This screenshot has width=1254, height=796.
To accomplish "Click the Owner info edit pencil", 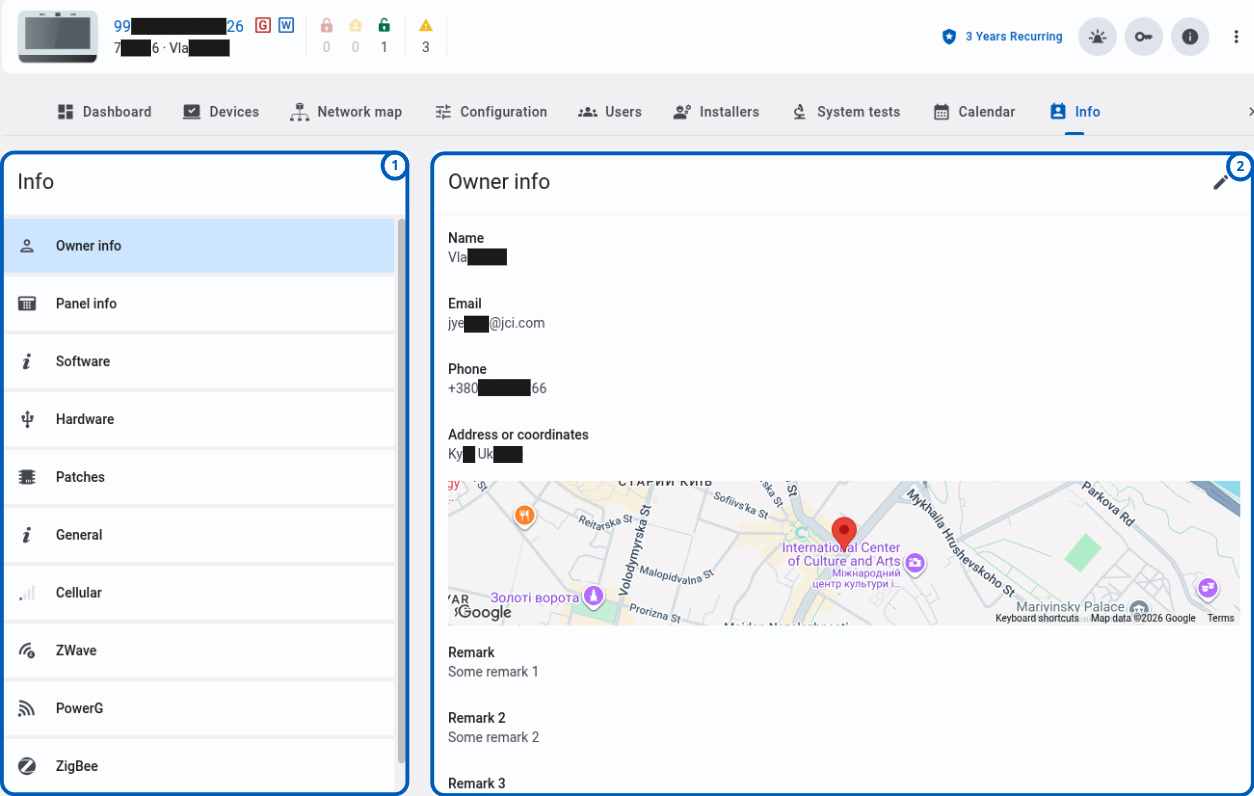I will pos(1220,182).
